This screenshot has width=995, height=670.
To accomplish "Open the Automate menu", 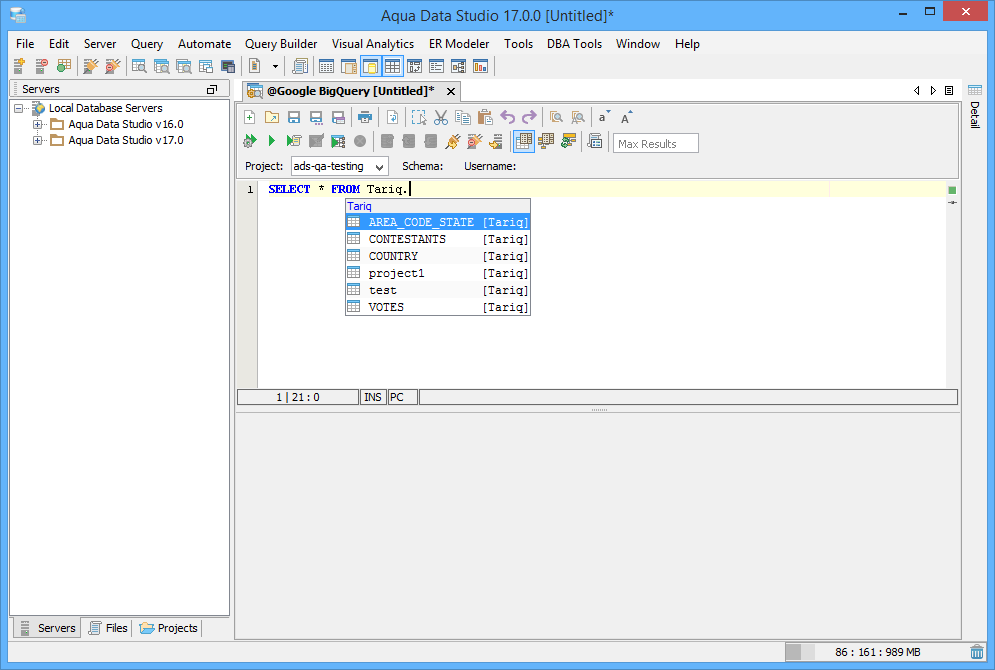I will tap(204, 44).
